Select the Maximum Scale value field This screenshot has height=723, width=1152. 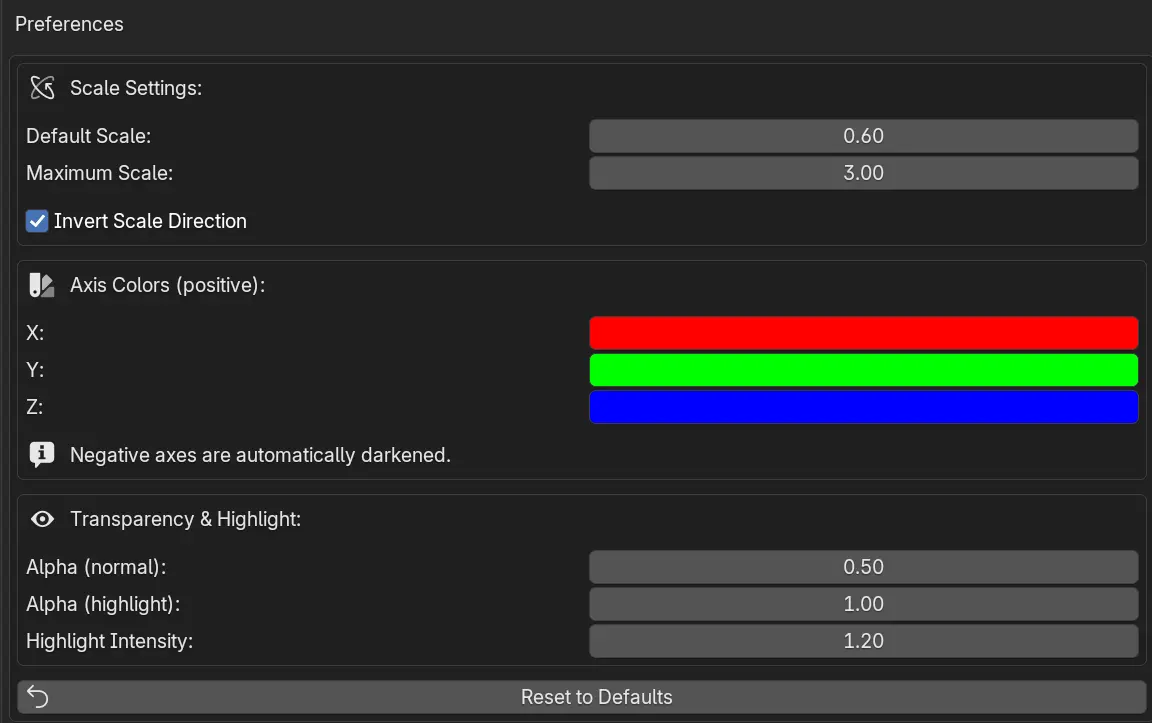(x=863, y=173)
